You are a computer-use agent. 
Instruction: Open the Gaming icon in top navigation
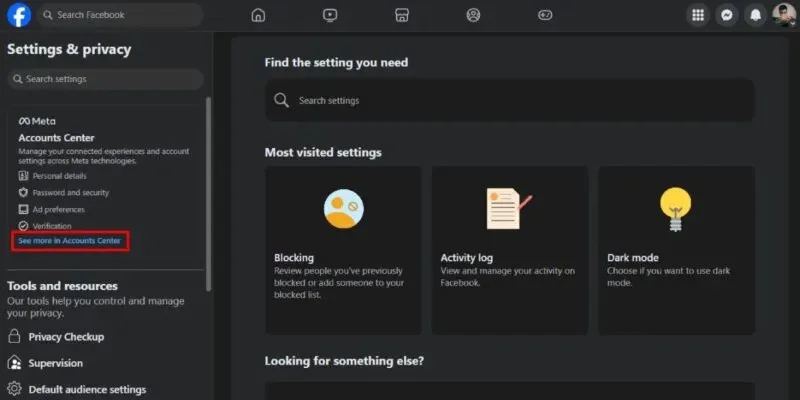(x=545, y=15)
